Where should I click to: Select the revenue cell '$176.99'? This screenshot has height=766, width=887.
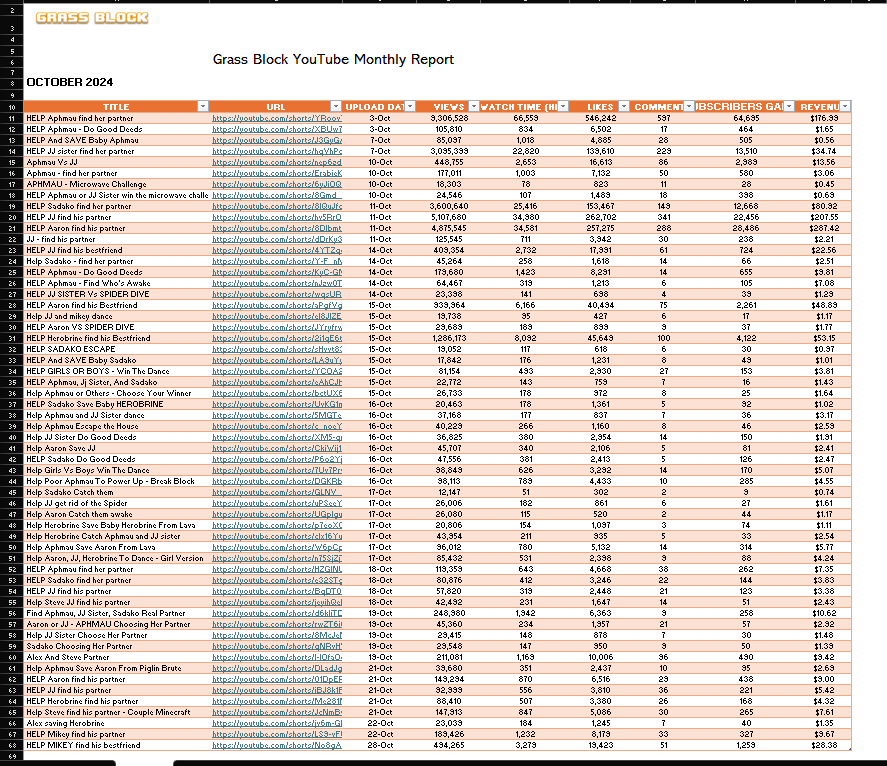pyautogui.click(x=824, y=118)
